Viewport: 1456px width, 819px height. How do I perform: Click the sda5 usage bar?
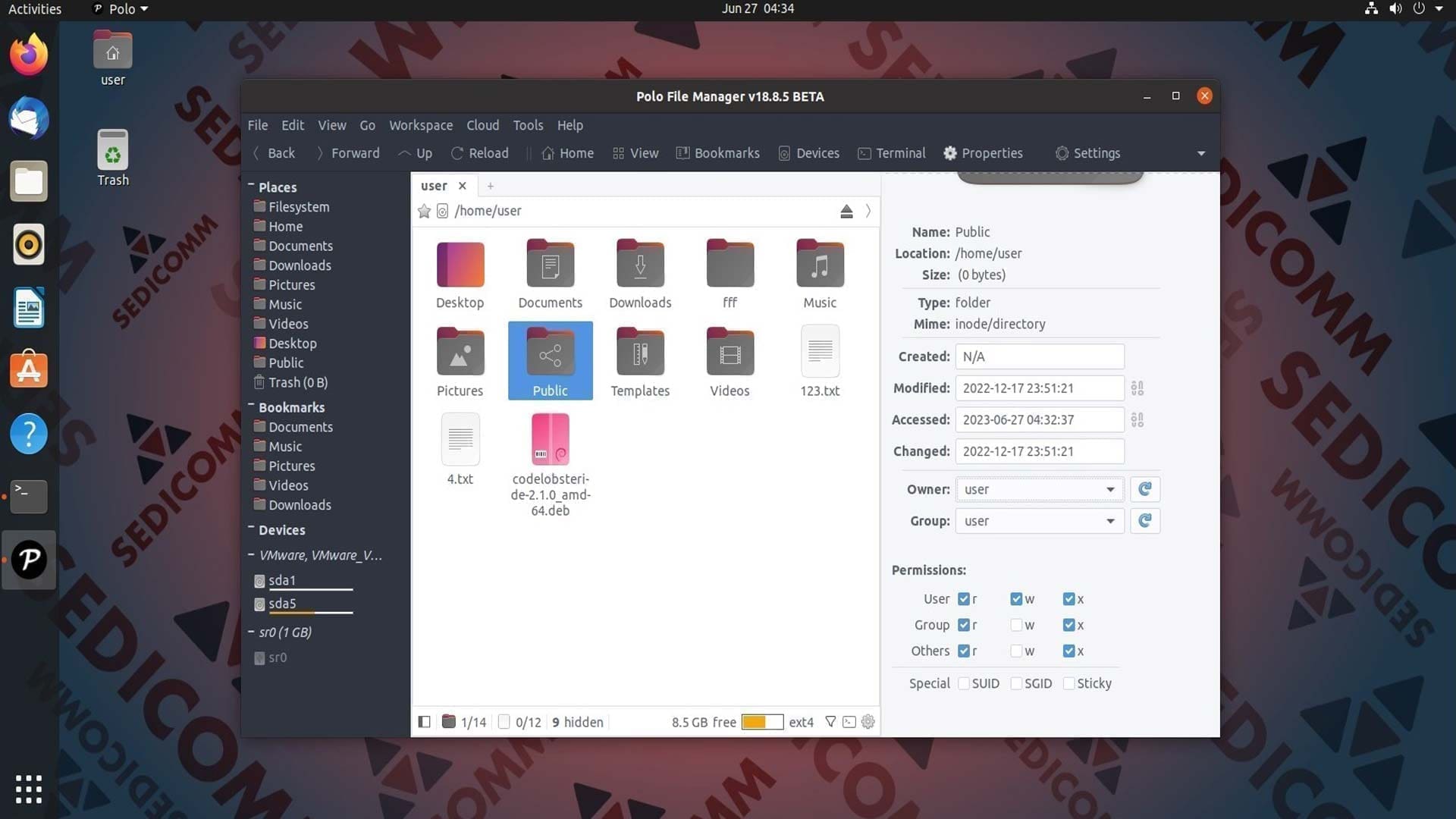[x=311, y=612]
